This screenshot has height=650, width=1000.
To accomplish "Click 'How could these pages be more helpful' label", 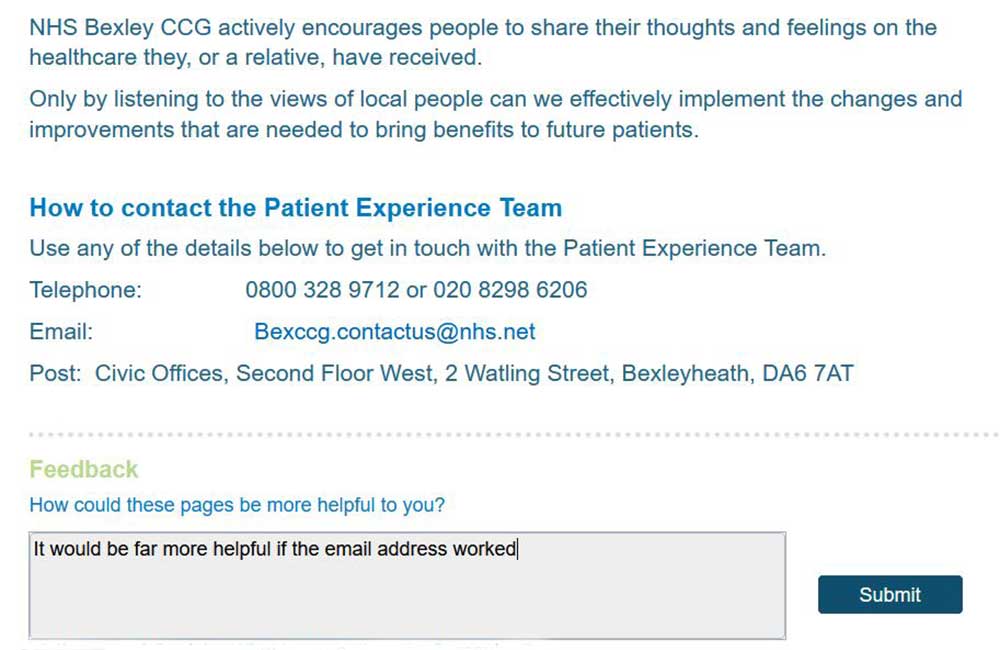I will pos(237,505).
